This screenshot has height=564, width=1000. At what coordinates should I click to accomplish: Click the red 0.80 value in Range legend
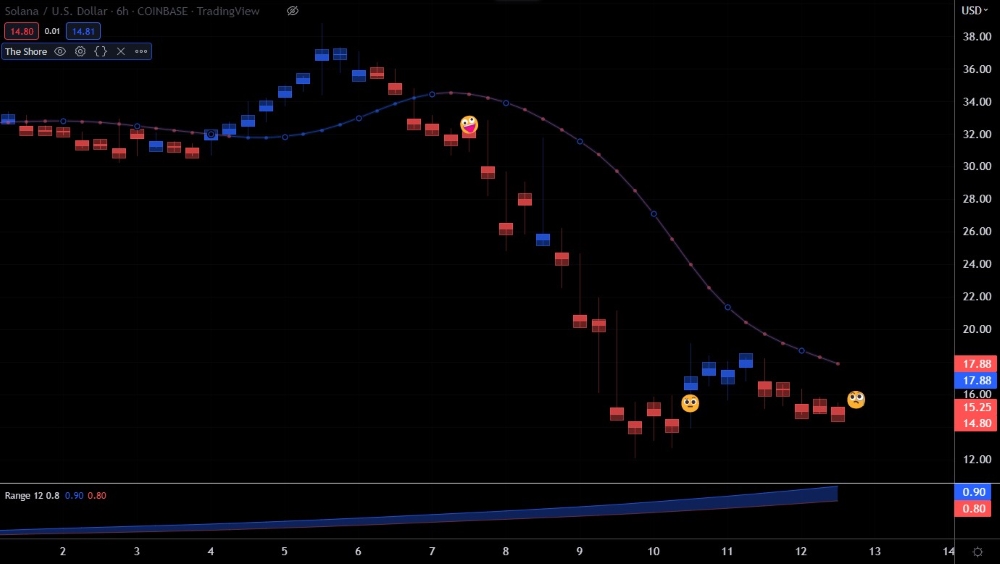tap(97, 496)
